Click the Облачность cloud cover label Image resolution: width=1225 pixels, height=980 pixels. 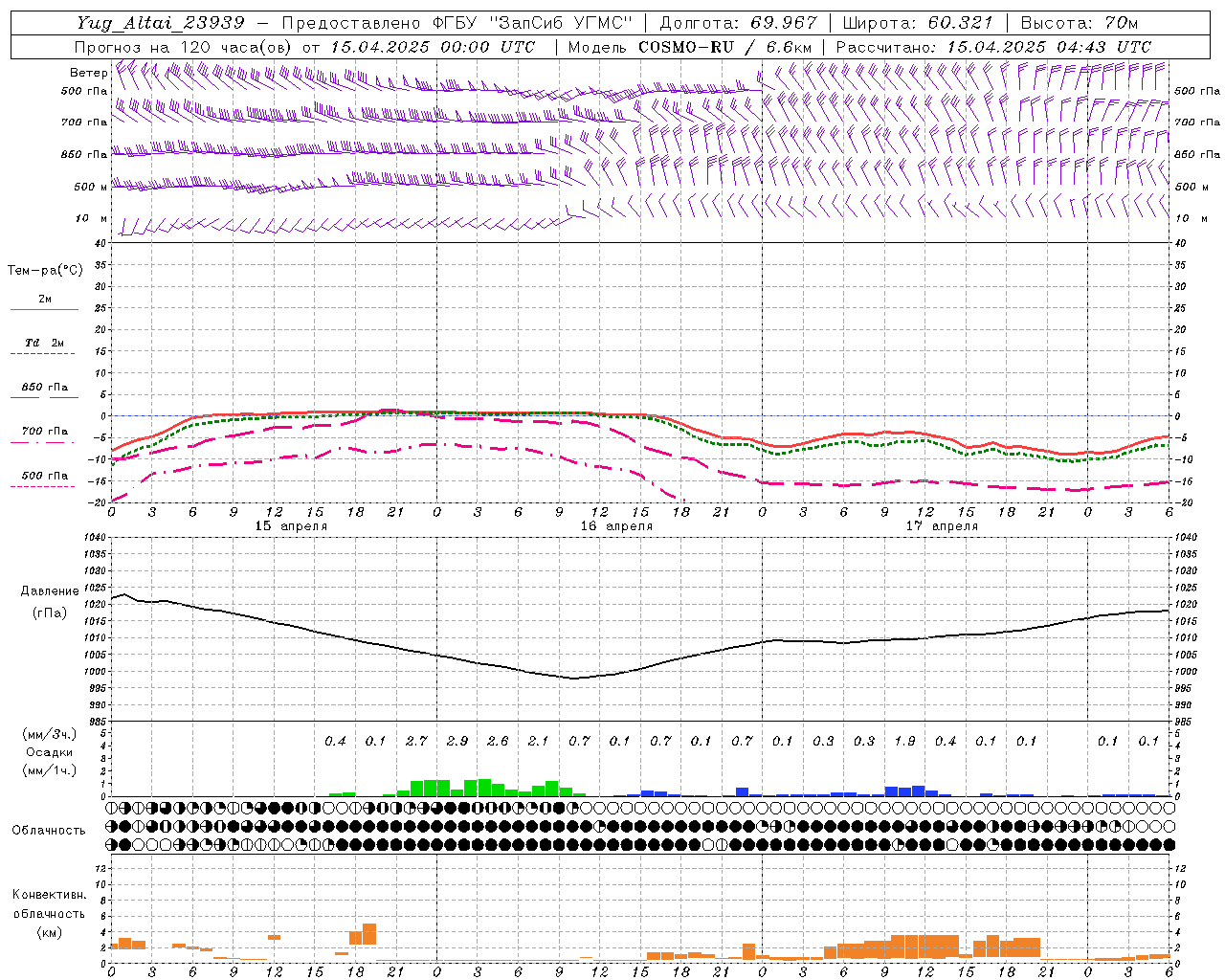[49, 830]
